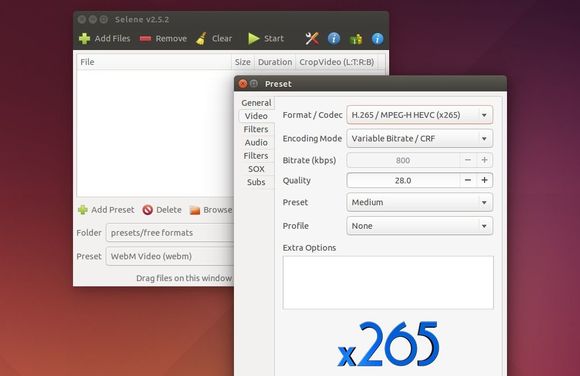
Task: Expand the Profile dropdown showing None
Action: click(419, 226)
